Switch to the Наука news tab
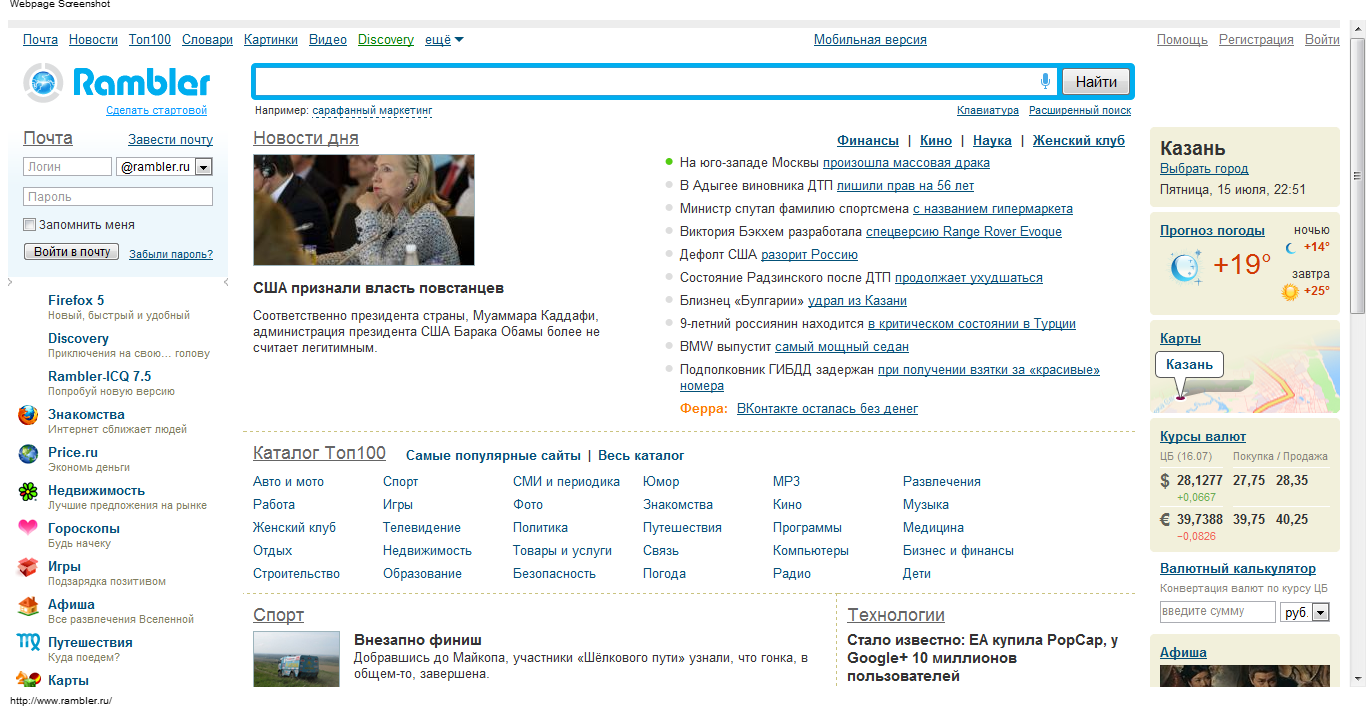Screen dimensions: 1366x707 pos(992,141)
